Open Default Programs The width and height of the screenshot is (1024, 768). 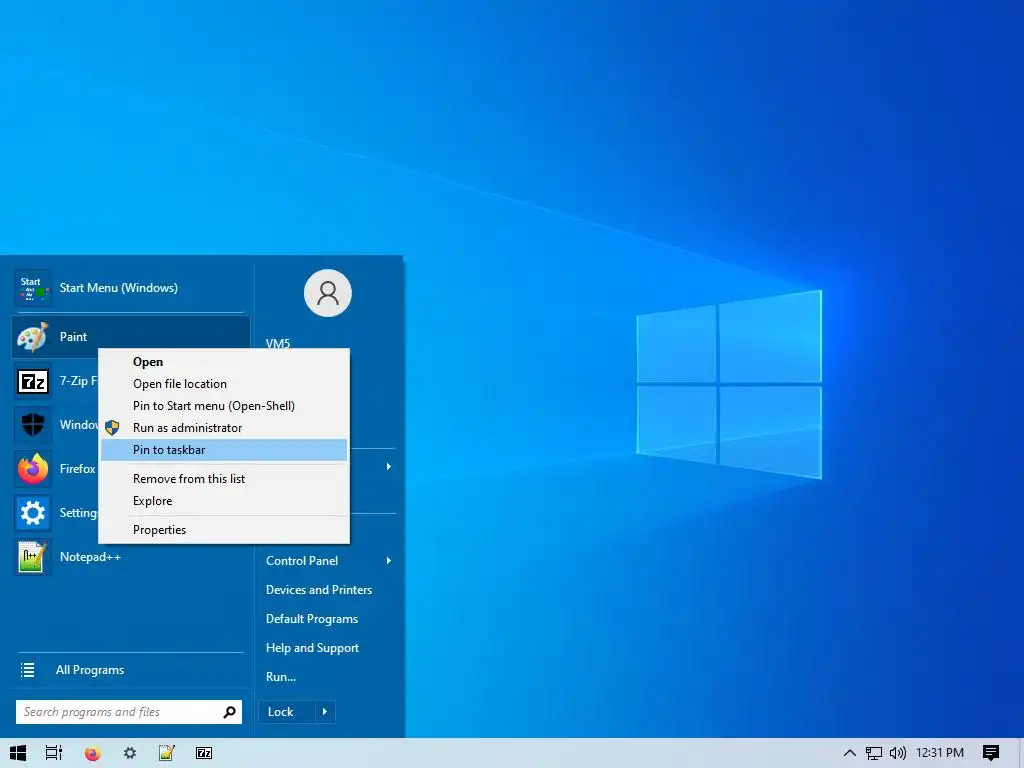312,619
